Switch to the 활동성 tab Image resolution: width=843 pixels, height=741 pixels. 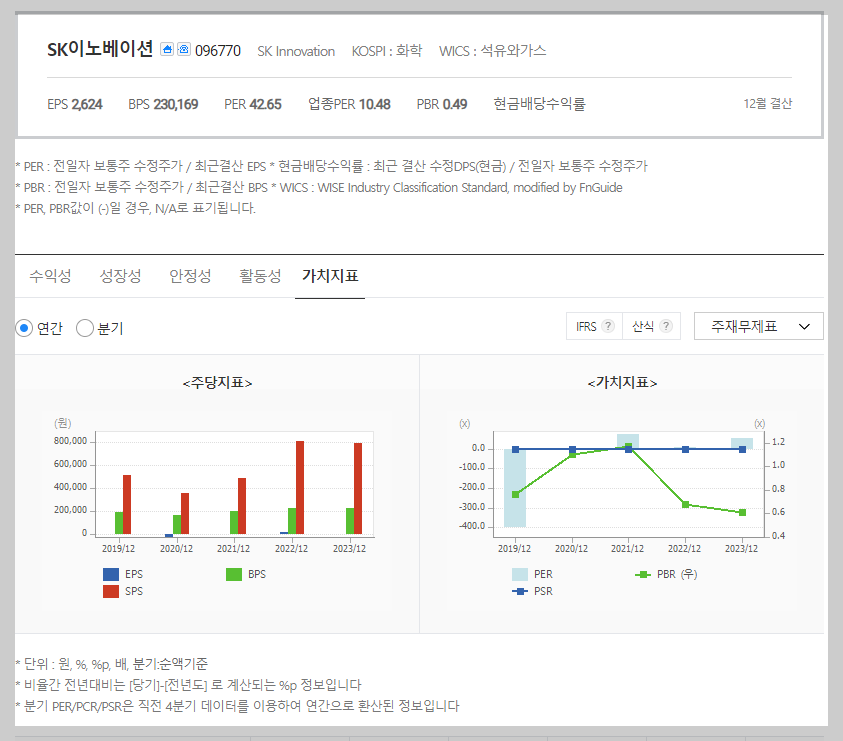(x=260, y=276)
